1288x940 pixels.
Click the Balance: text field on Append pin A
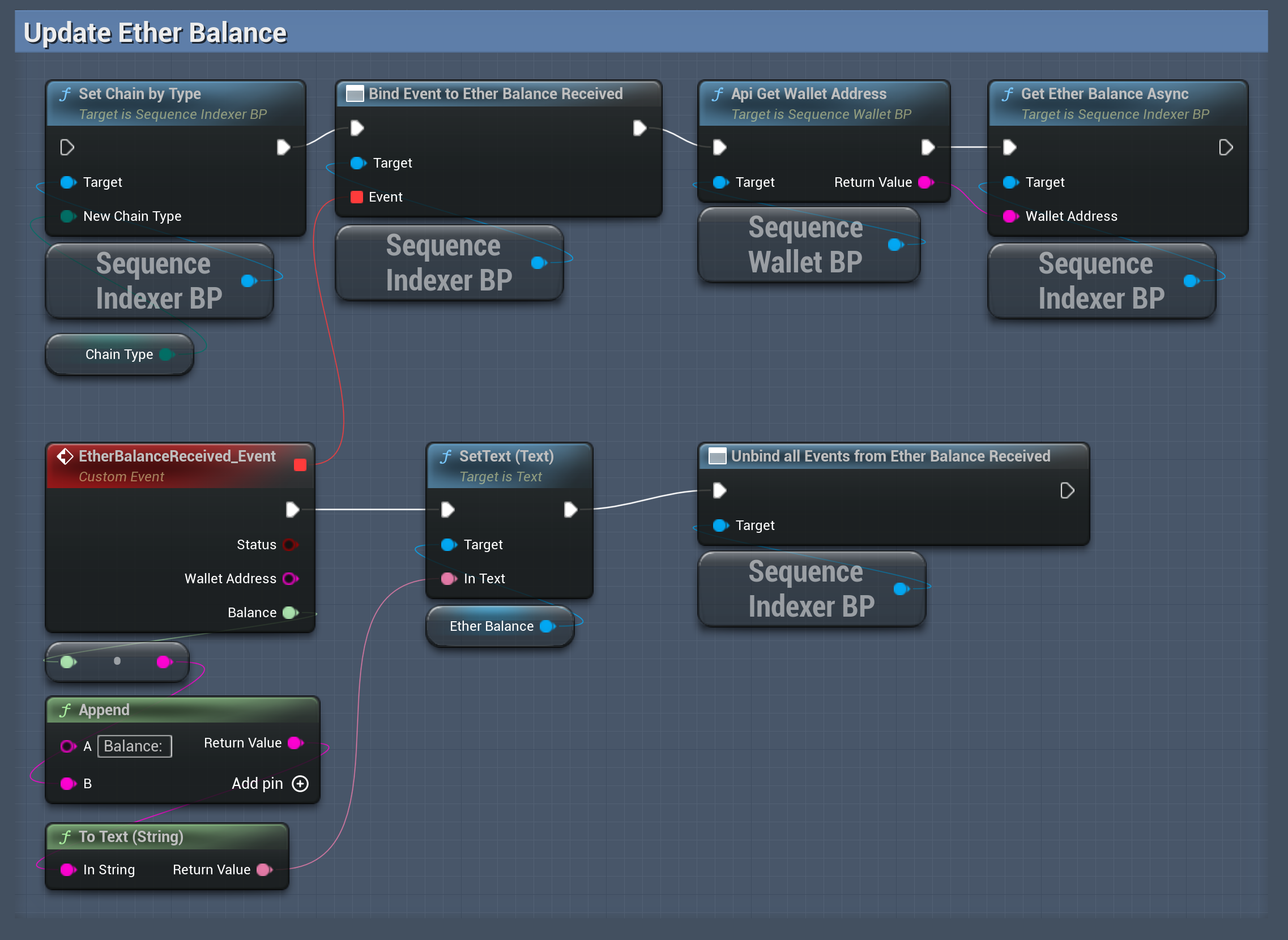[x=134, y=746]
